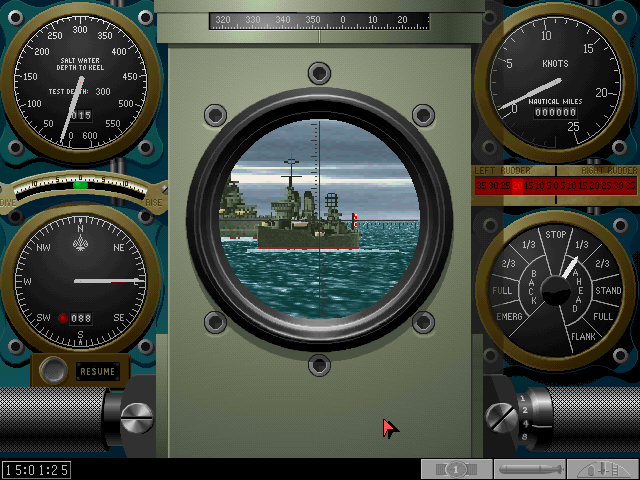Set engine telegraph to back FULL
640x480 pixels.
(x=502, y=291)
